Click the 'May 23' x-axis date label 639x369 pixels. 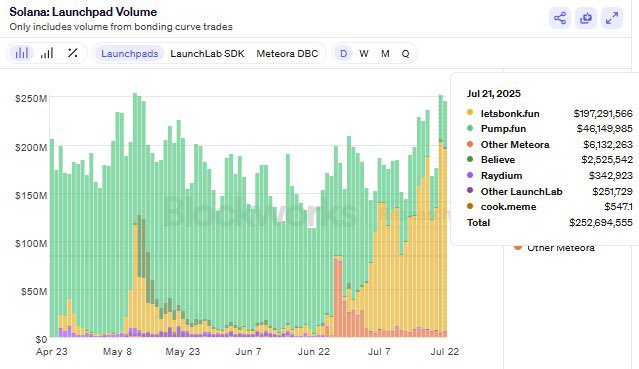pos(183,351)
